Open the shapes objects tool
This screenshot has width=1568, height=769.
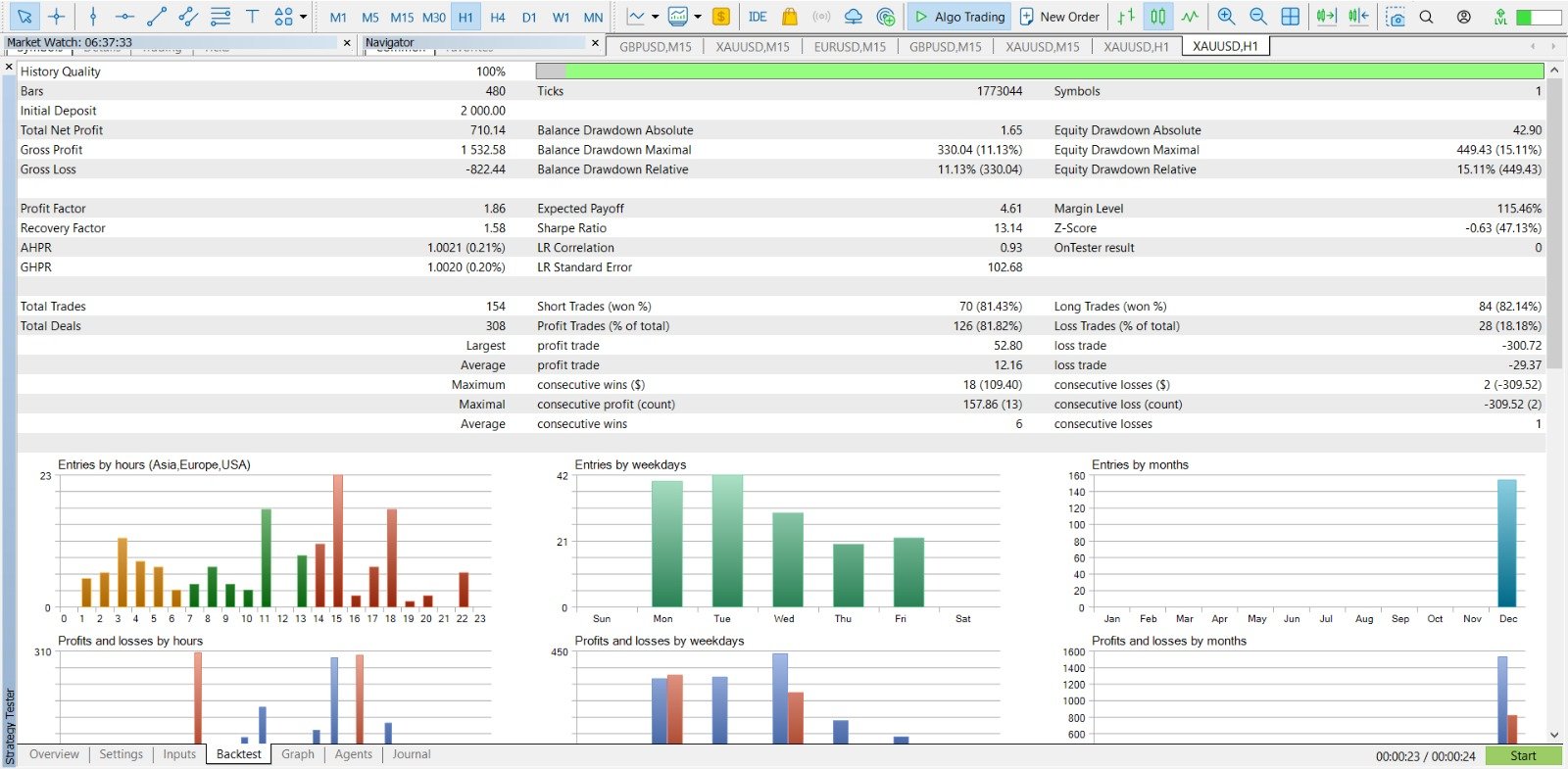(283, 17)
